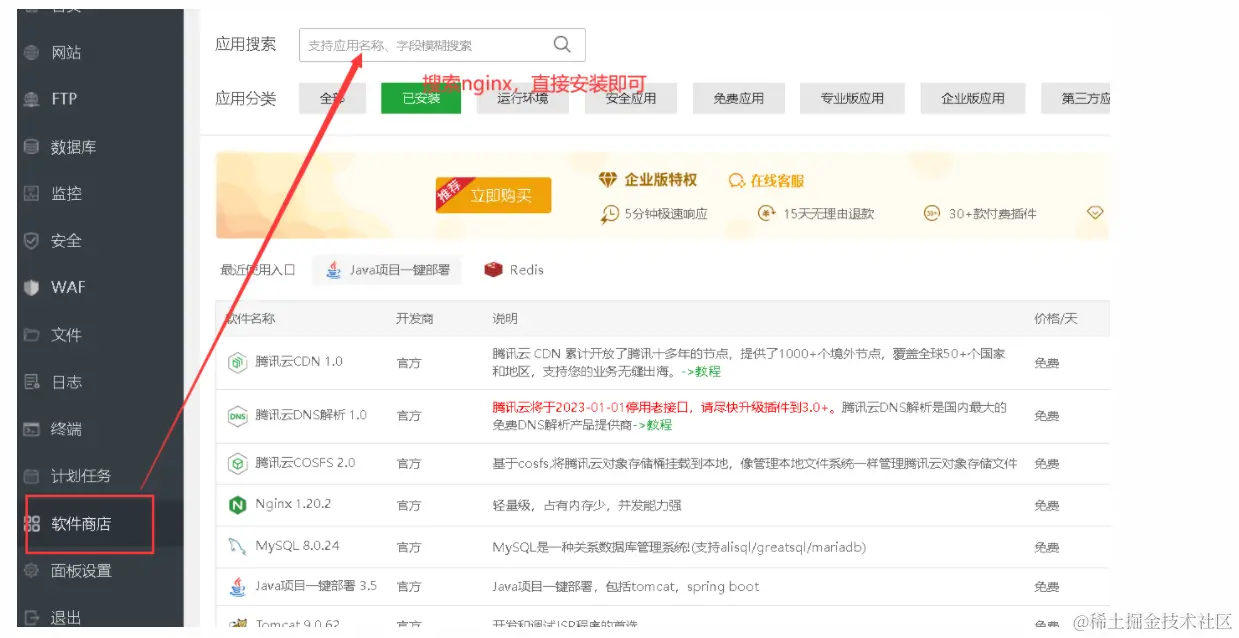Click the Java项目一键部署 3.5 row icon
Screen dimensions: 1239x638
pyautogui.click(x=237, y=586)
